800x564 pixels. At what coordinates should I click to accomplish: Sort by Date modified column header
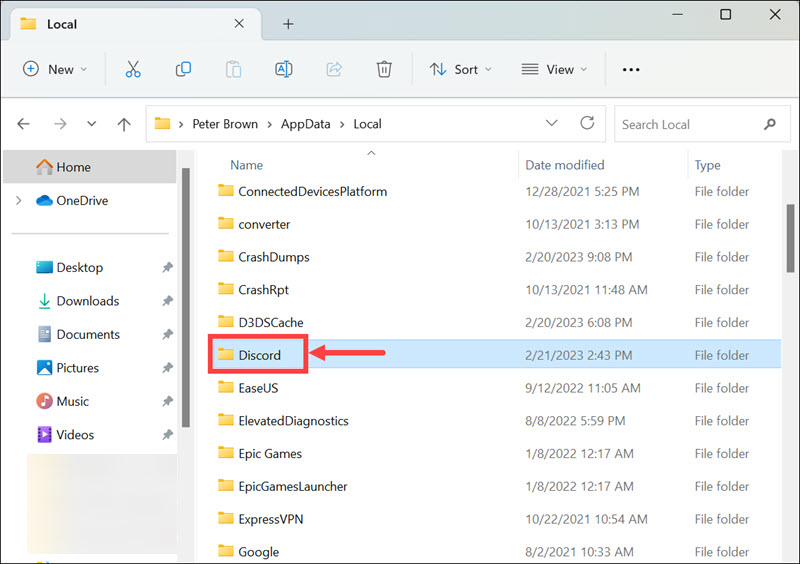point(565,165)
